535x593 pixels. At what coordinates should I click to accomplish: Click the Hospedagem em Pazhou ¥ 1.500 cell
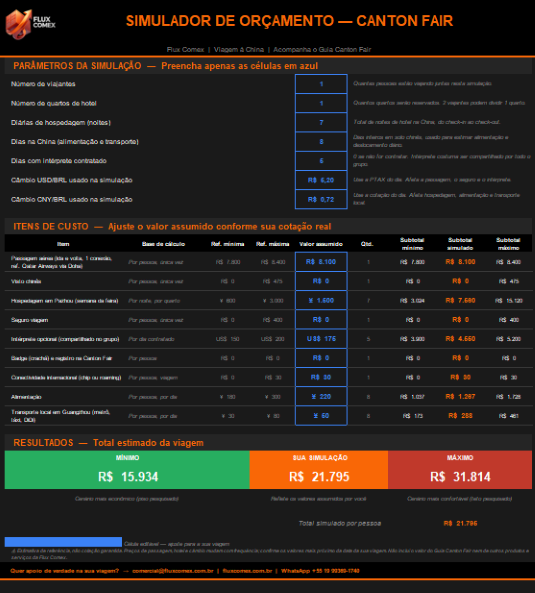tap(321, 300)
